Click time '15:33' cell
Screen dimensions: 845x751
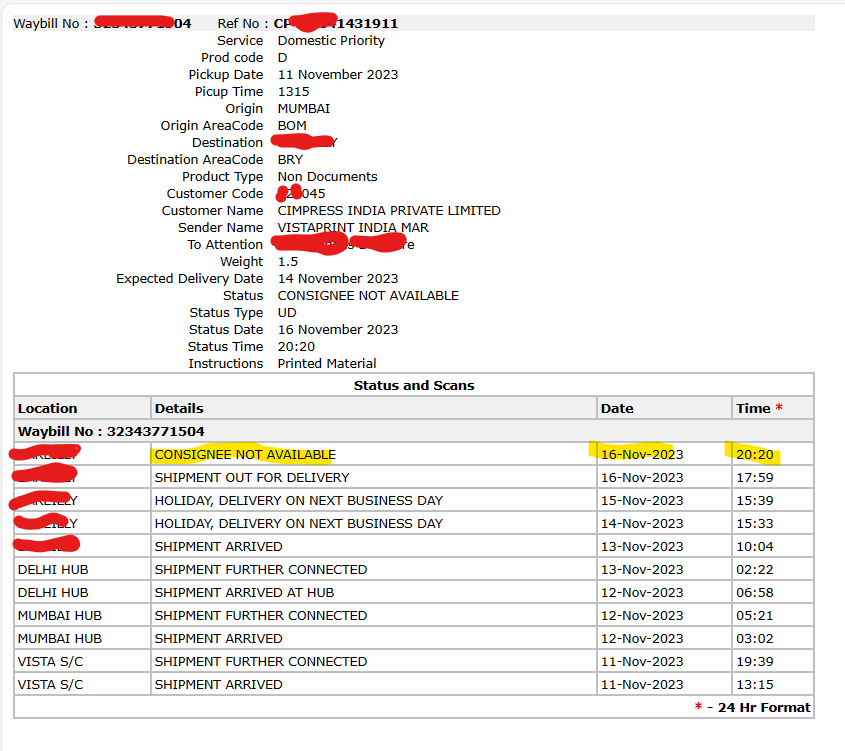(754, 524)
